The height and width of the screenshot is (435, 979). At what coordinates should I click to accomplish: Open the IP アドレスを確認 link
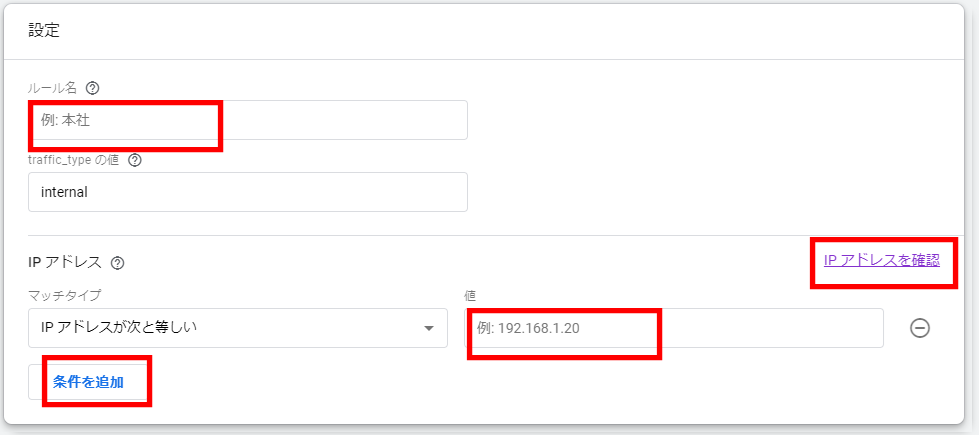882,261
